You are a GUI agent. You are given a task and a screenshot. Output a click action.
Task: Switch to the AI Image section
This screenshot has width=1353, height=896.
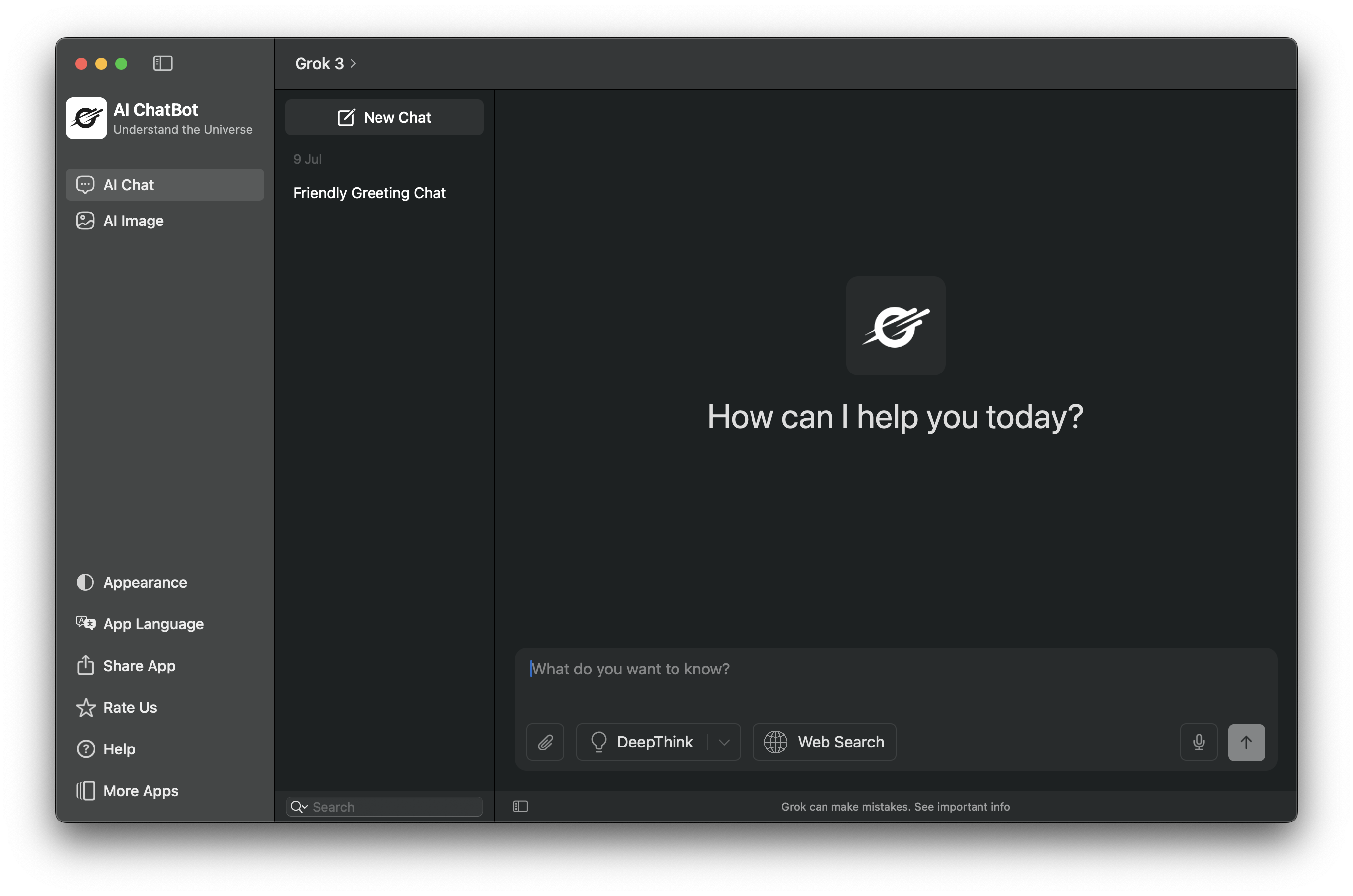click(164, 221)
